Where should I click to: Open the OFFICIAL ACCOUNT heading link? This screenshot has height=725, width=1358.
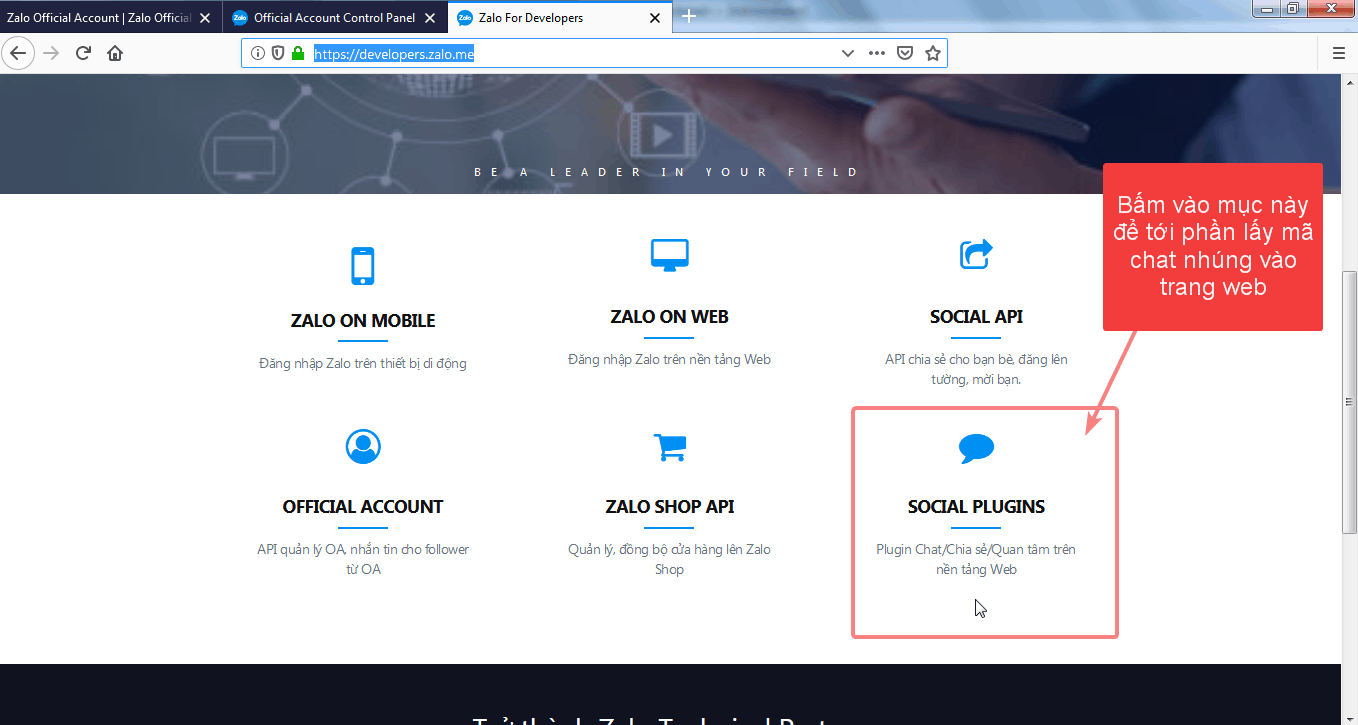[x=363, y=507]
